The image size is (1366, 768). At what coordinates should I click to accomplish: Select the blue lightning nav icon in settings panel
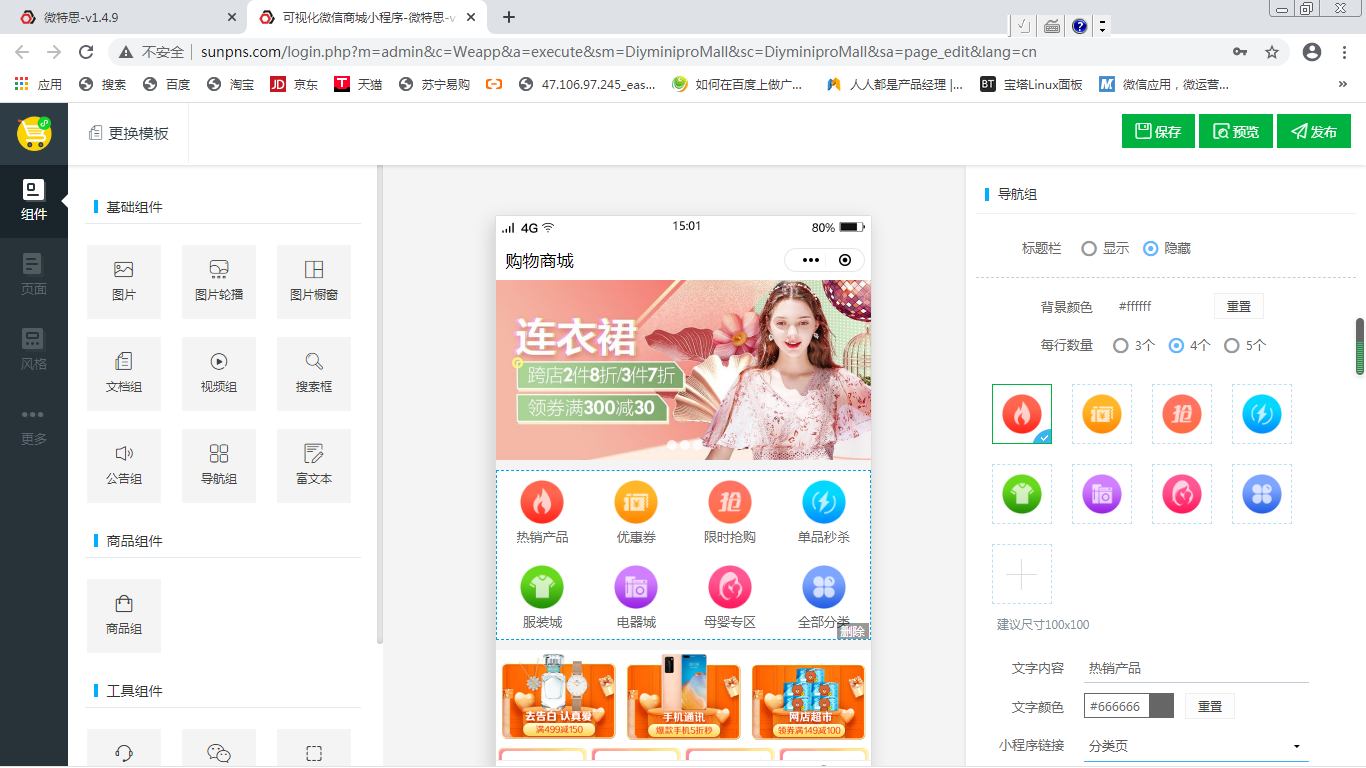pos(1262,414)
